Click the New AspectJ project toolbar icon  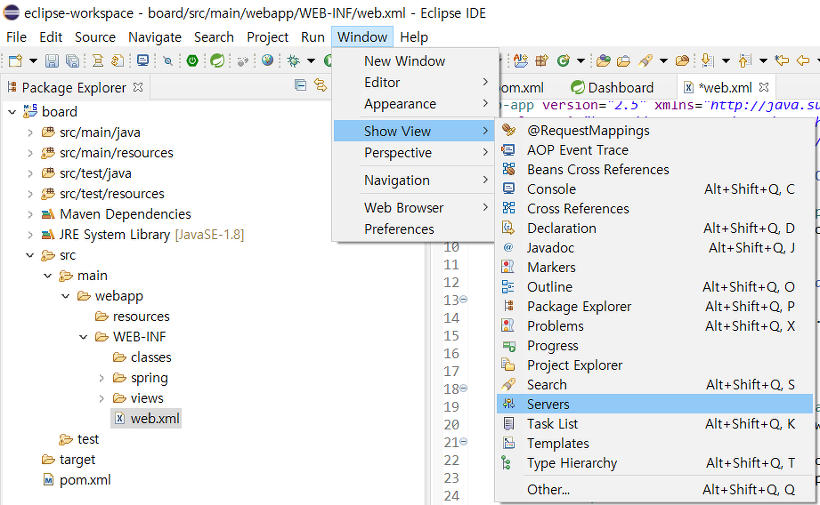click(x=521, y=61)
